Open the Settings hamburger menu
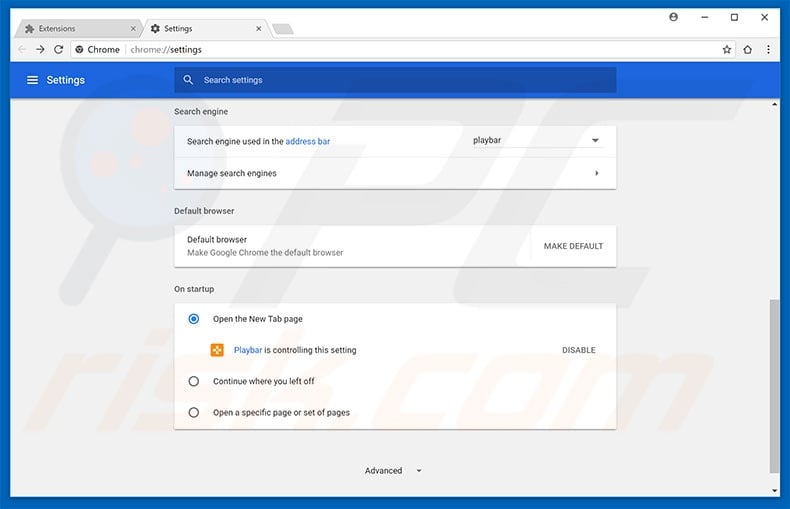Viewport: 790px width, 509px height. [x=32, y=80]
